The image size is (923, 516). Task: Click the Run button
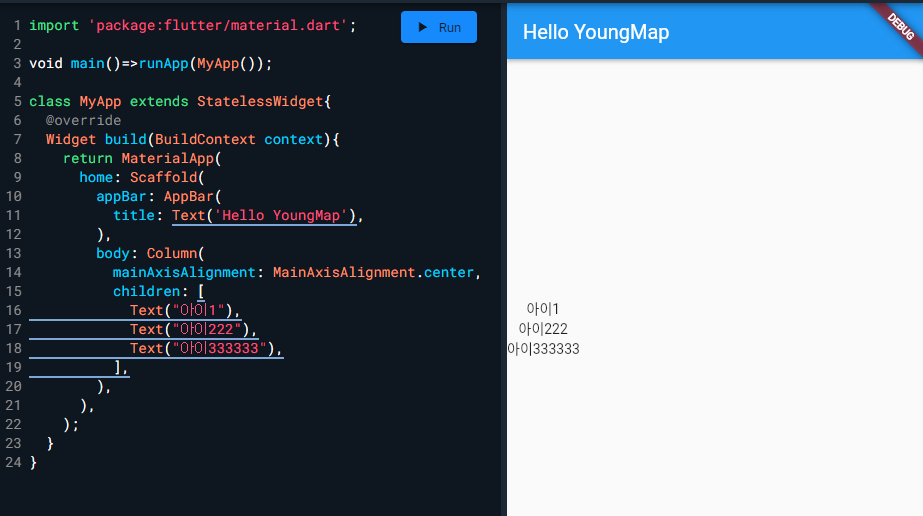click(439, 27)
